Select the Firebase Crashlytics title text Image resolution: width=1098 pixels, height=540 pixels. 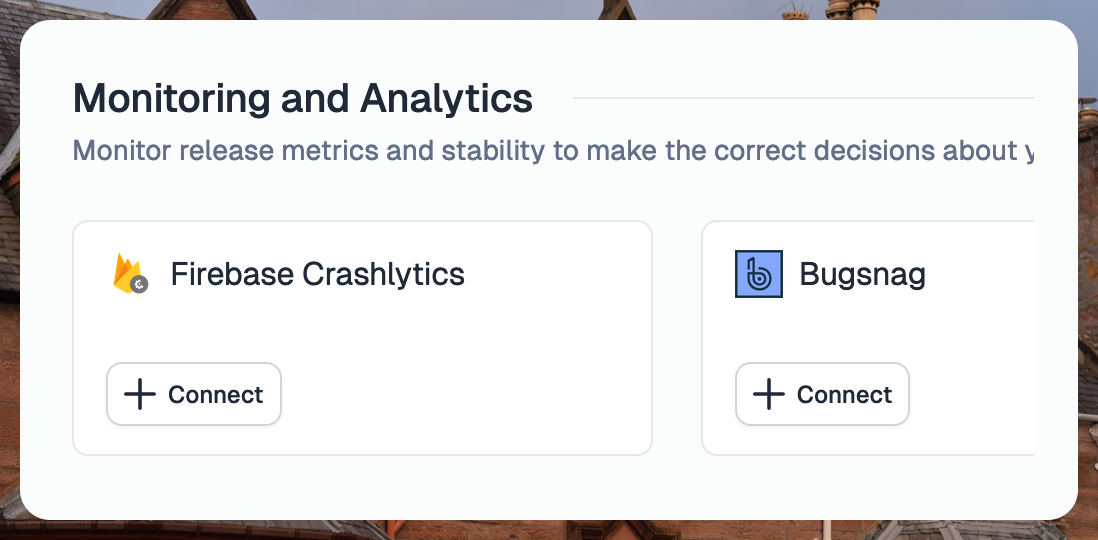point(318,274)
